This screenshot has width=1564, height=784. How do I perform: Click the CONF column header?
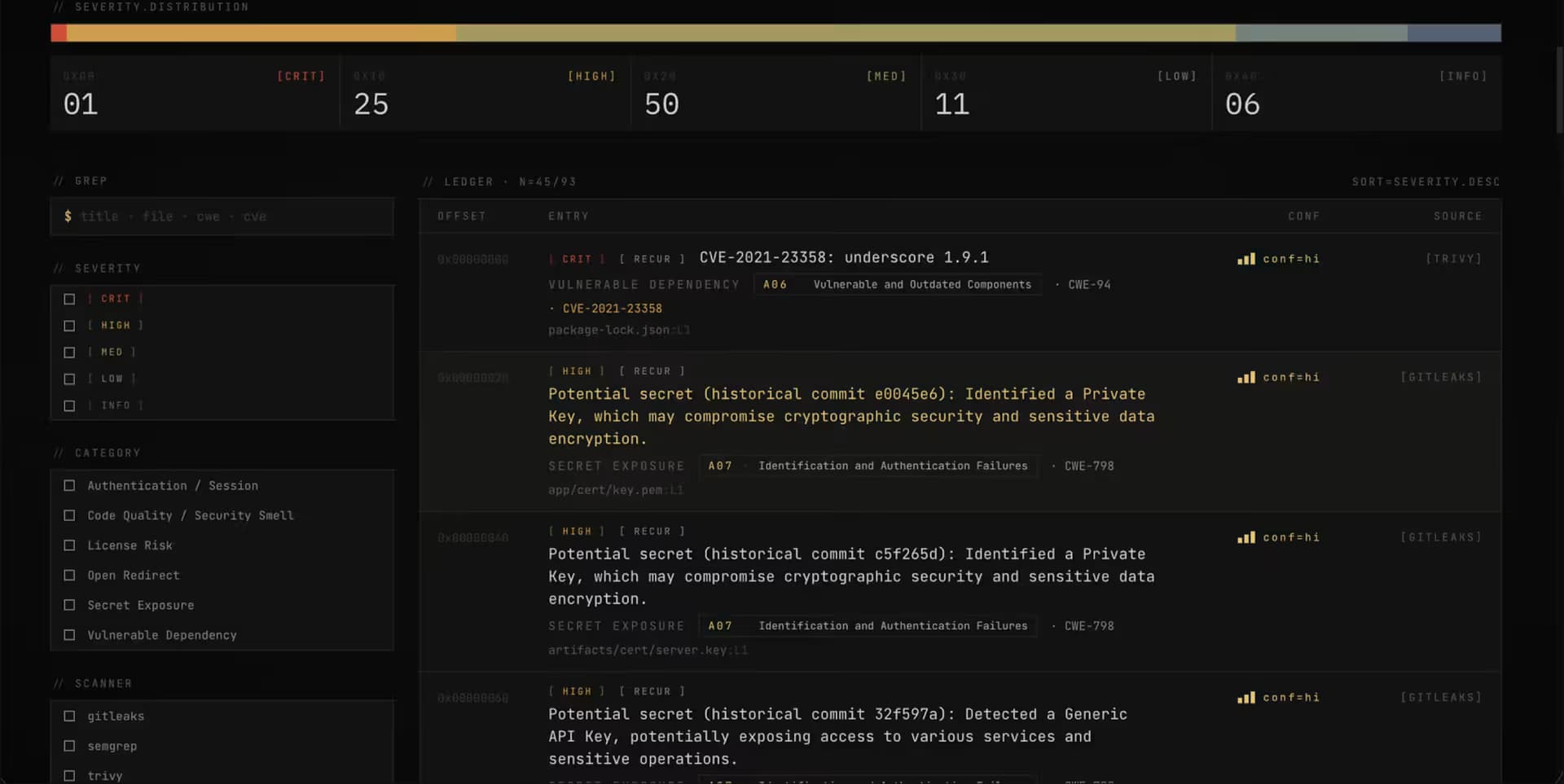click(1303, 217)
